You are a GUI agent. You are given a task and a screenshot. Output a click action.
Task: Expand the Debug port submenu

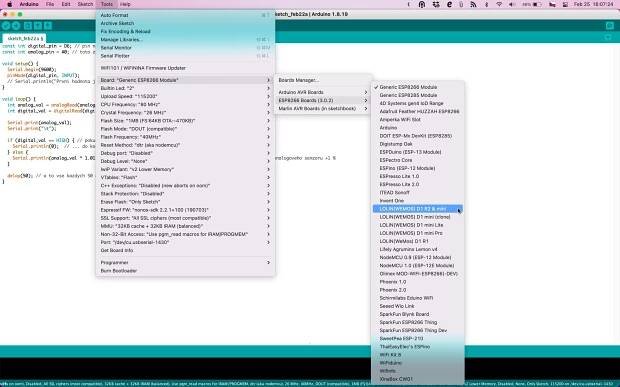tap(185, 153)
